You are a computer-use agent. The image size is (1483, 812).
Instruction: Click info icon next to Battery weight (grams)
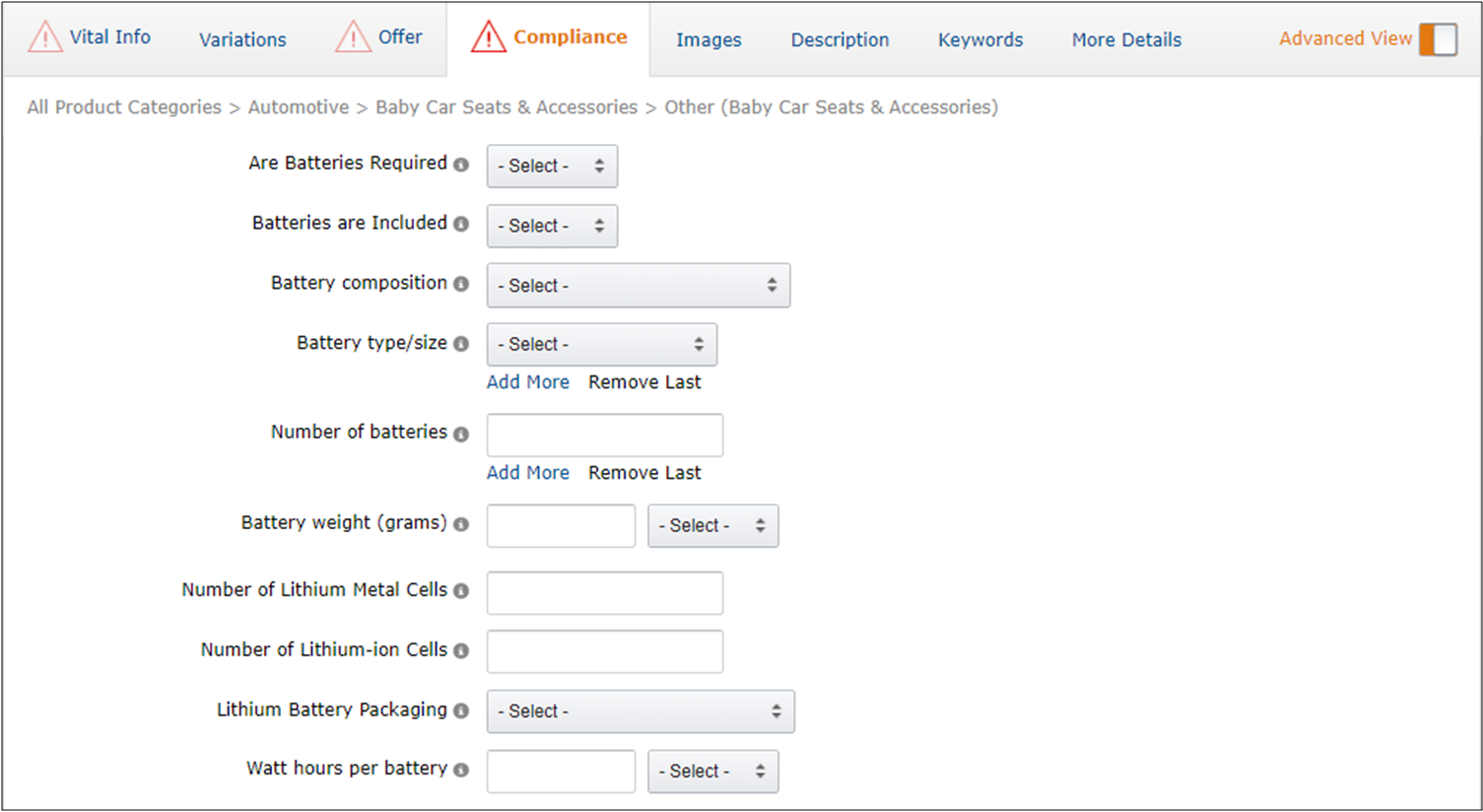click(x=460, y=524)
